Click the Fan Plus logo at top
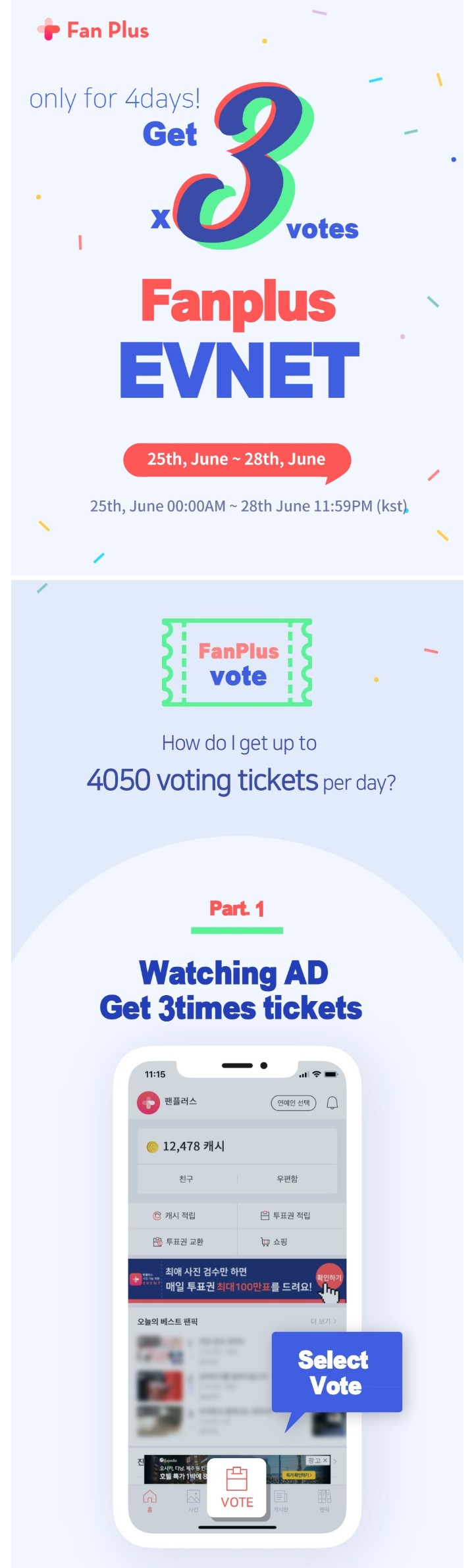This screenshot has height=1568, width=474. (93, 30)
